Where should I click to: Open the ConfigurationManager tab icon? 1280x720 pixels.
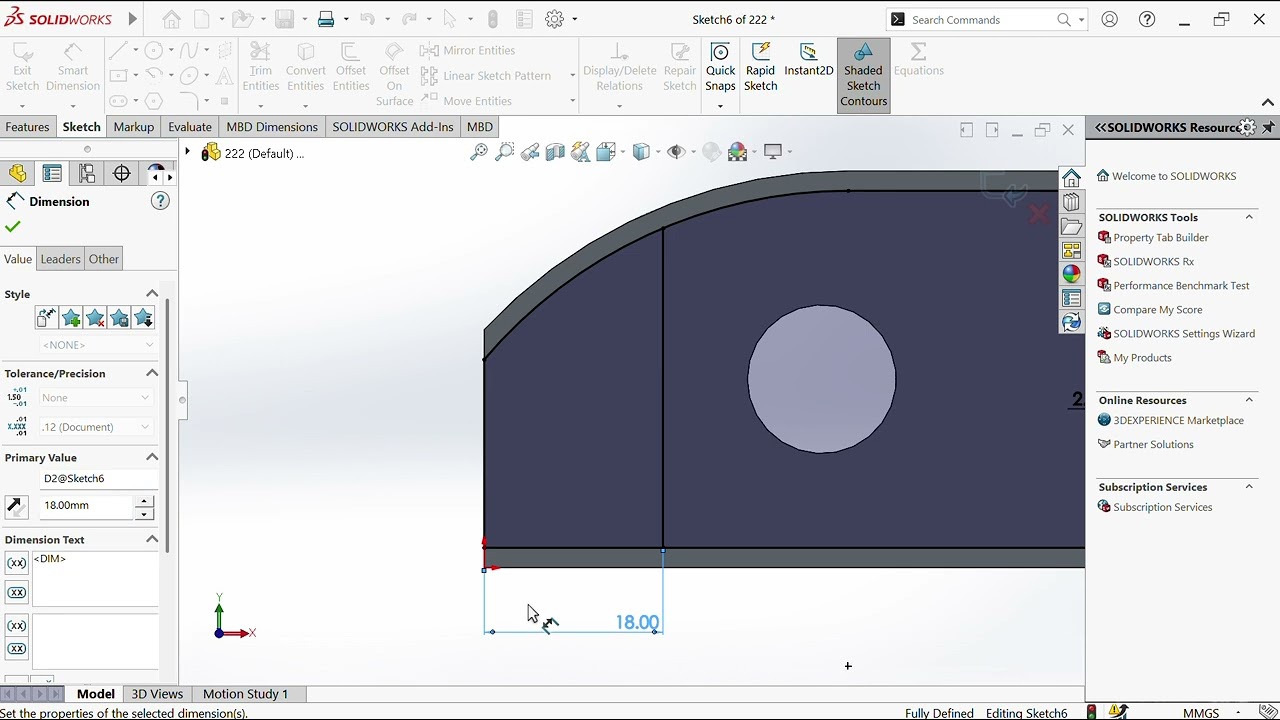coord(87,174)
